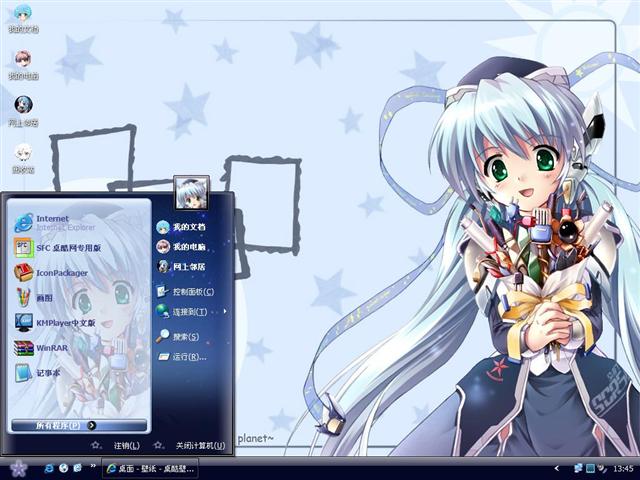The height and width of the screenshot is (480, 640).
Task: Launch Internet Explorer quick launch icon
Action: (x=49, y=468)
